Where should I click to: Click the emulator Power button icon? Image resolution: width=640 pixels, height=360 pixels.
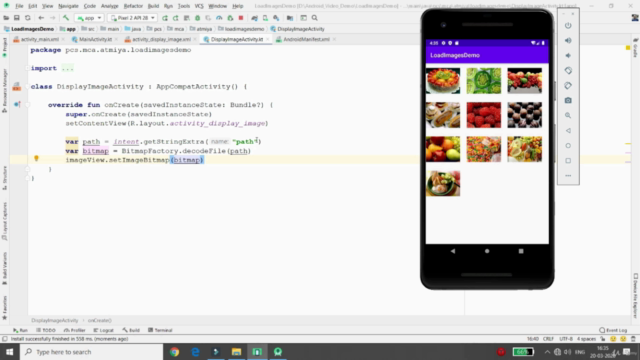568,25
